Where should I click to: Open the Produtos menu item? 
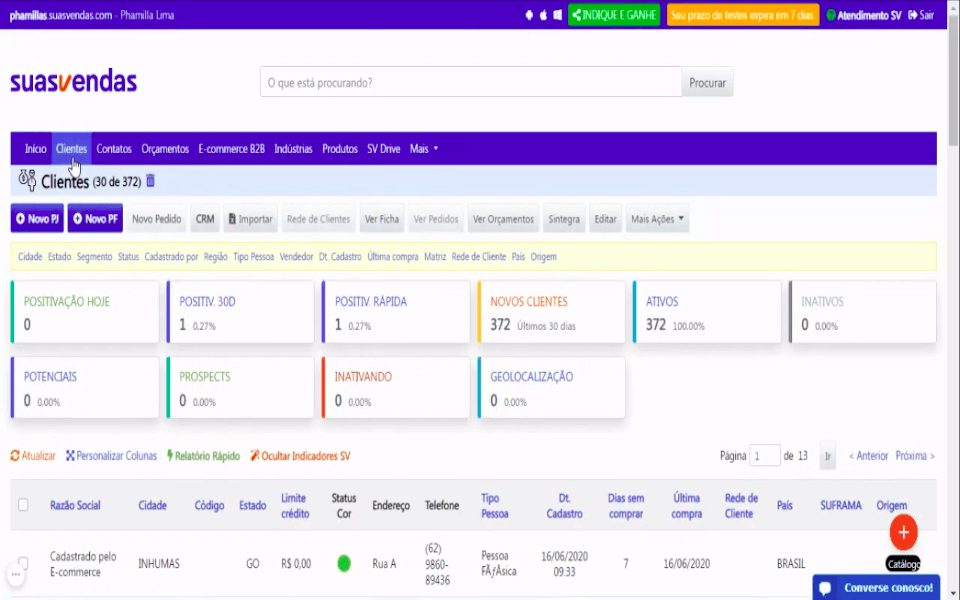(340, 149)
